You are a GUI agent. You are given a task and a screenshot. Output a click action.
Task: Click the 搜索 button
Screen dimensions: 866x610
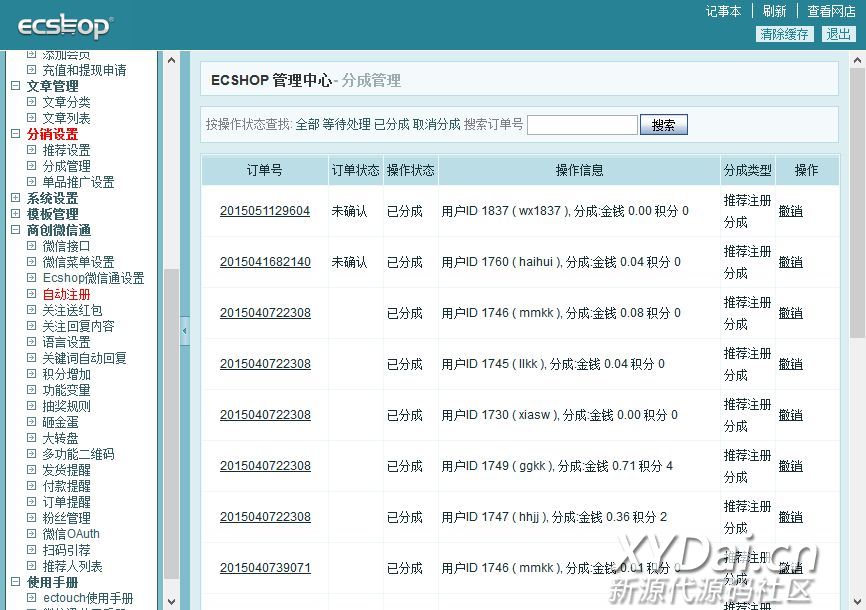[664, 125]
